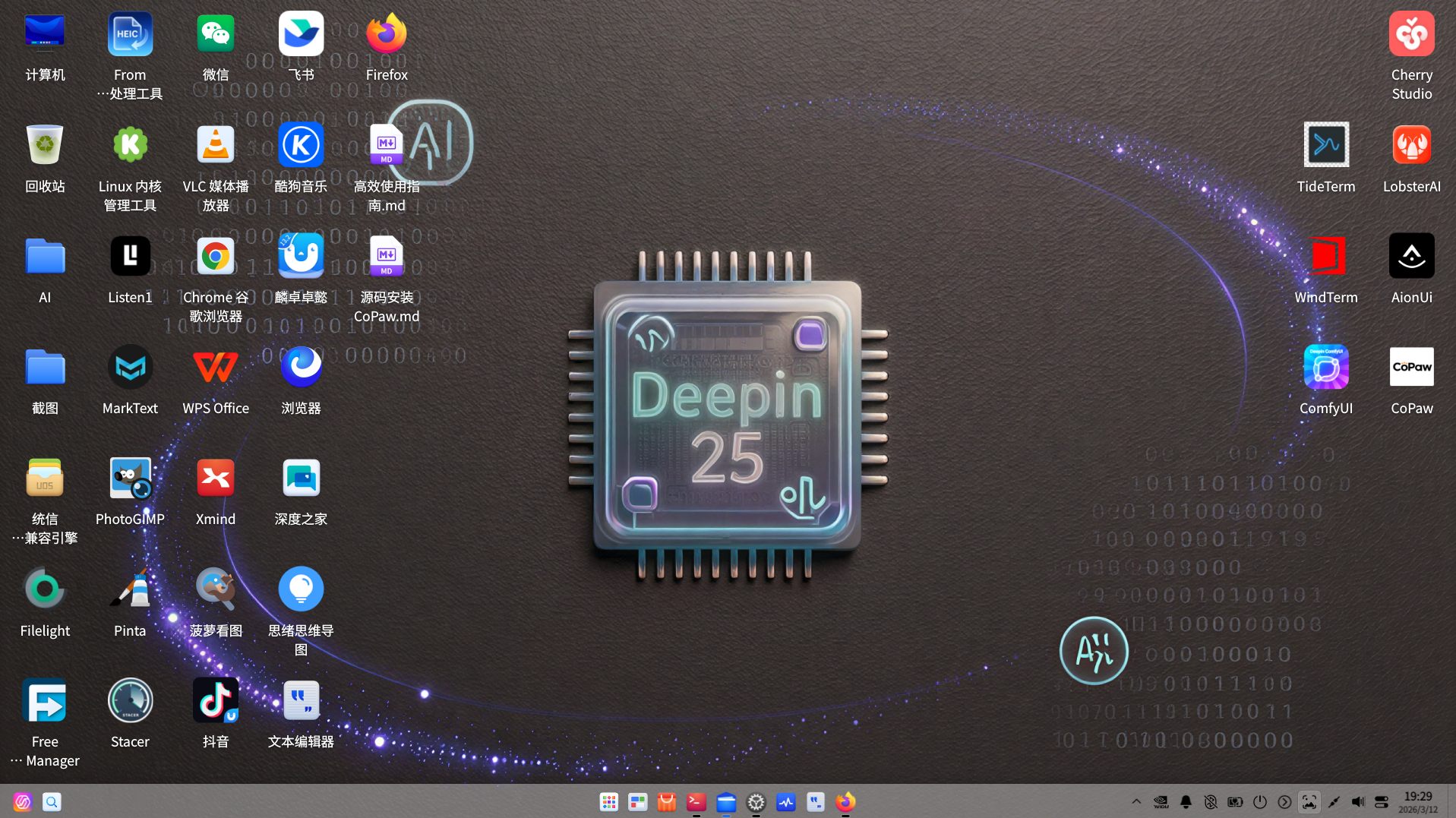Launch MarkText from the desktop

pyautogui.click(x=130, y=367)
